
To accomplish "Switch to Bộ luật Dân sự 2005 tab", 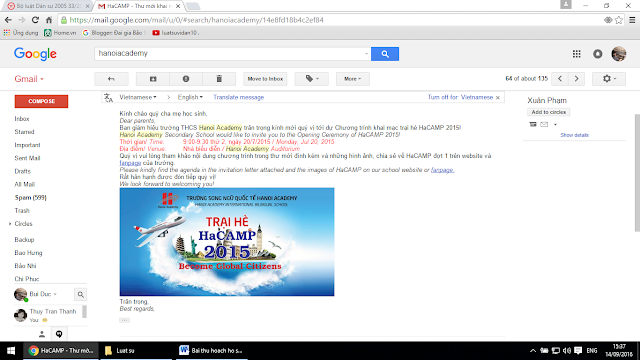I will [48, 6].
